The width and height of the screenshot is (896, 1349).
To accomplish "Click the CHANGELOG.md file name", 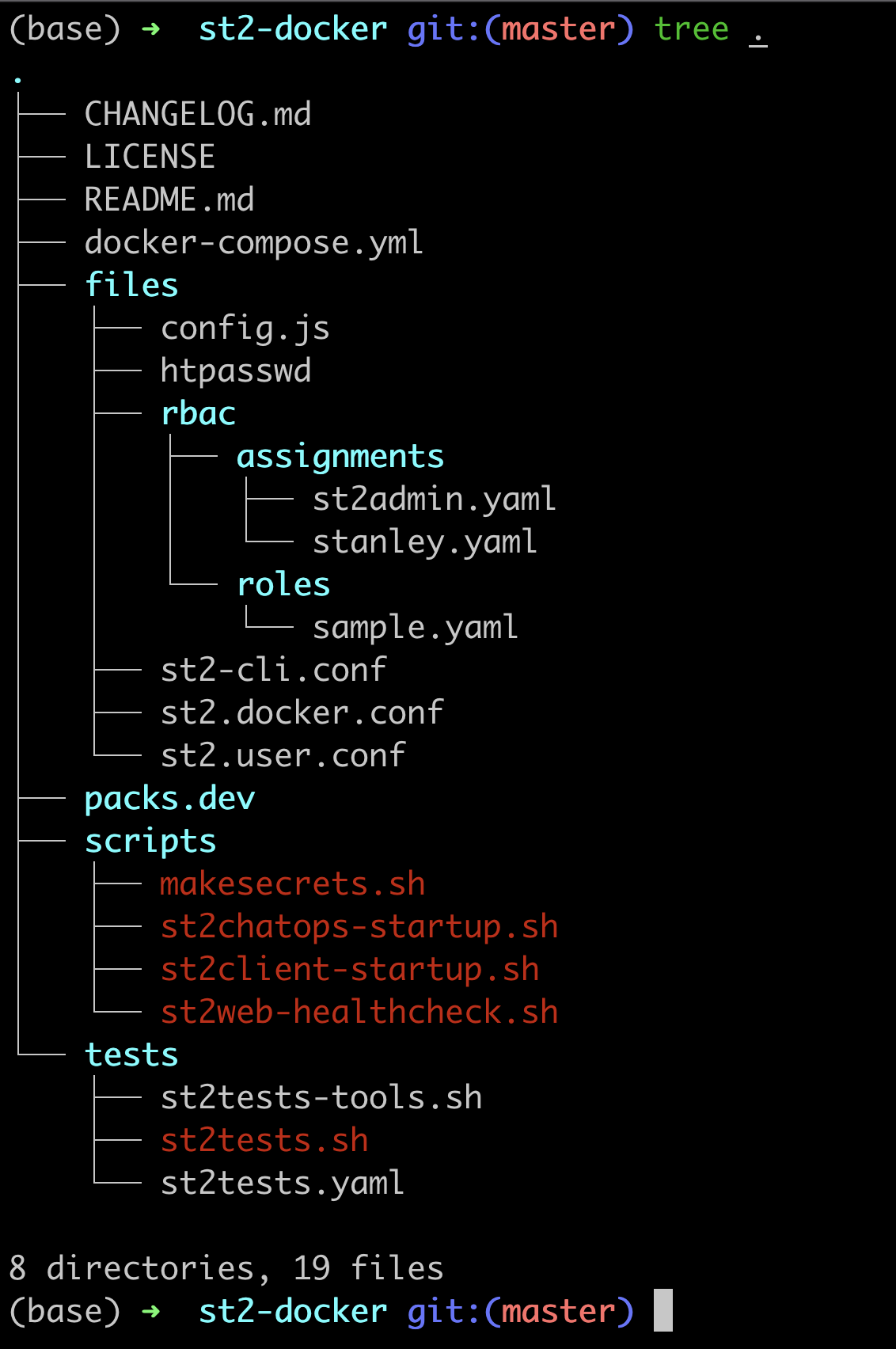I will (198, 115).
